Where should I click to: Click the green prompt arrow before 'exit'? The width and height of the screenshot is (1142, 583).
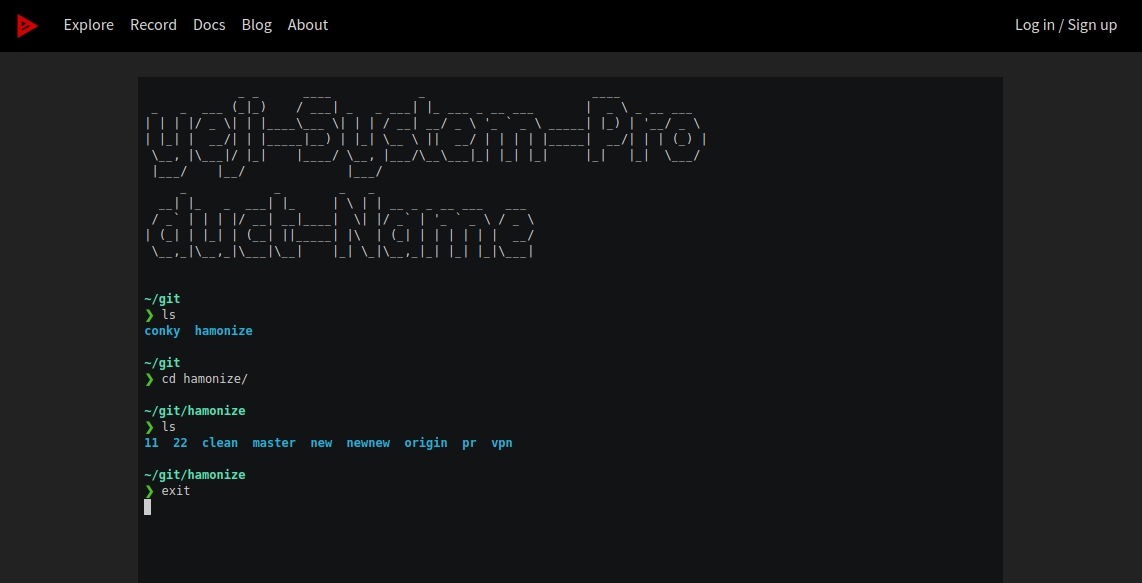coord(149,491)
